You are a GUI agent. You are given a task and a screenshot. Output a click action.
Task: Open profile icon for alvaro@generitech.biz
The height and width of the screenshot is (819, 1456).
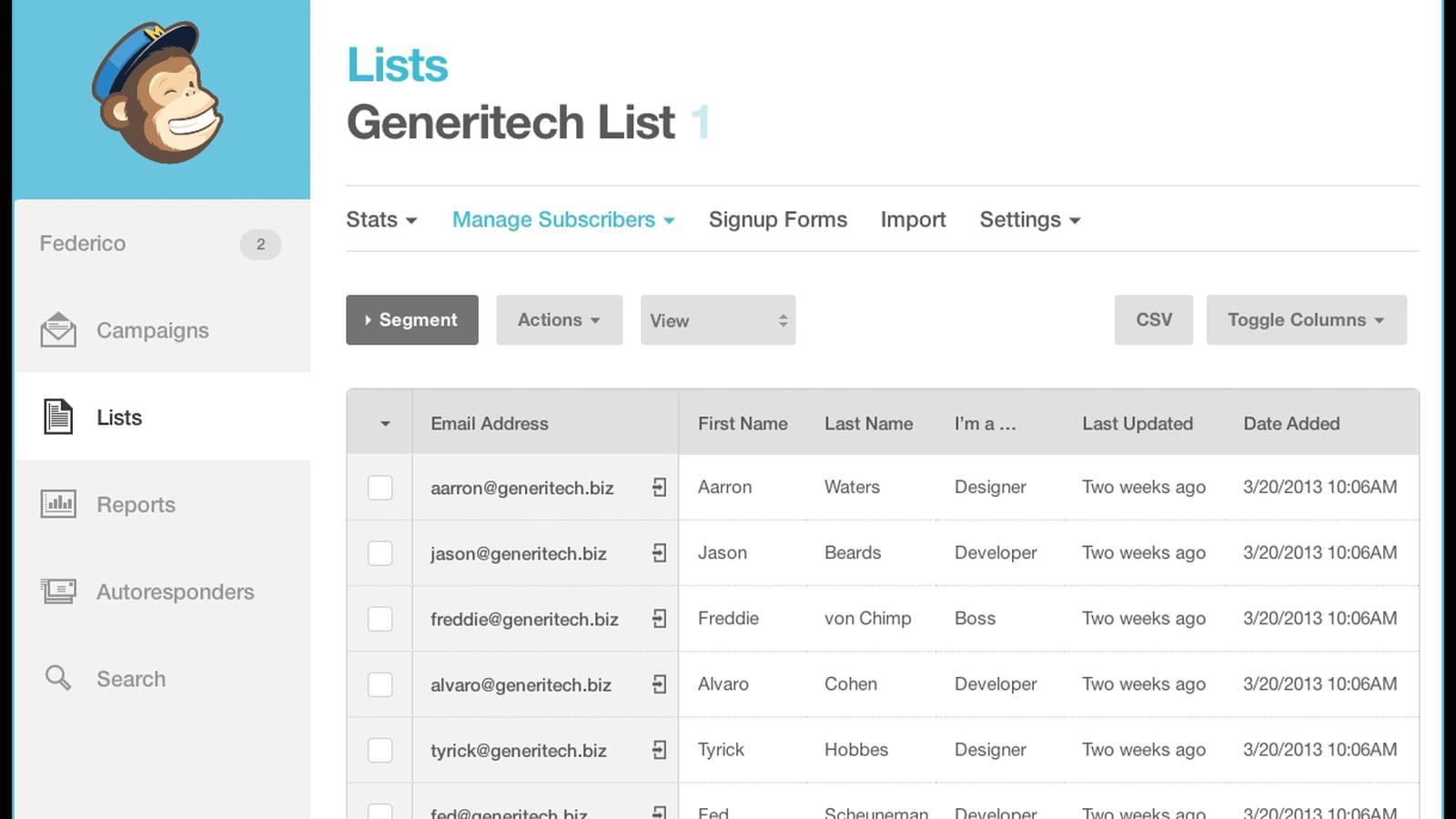click(660, 684)
